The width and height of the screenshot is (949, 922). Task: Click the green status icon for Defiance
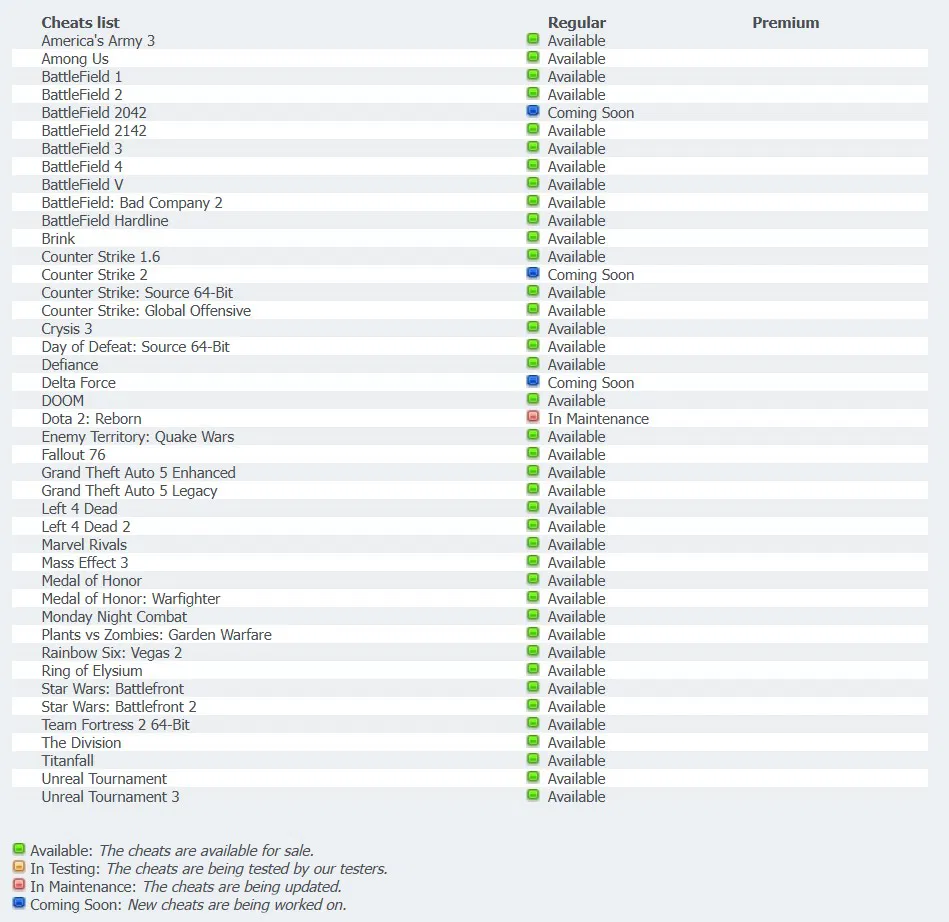(533, 363)
